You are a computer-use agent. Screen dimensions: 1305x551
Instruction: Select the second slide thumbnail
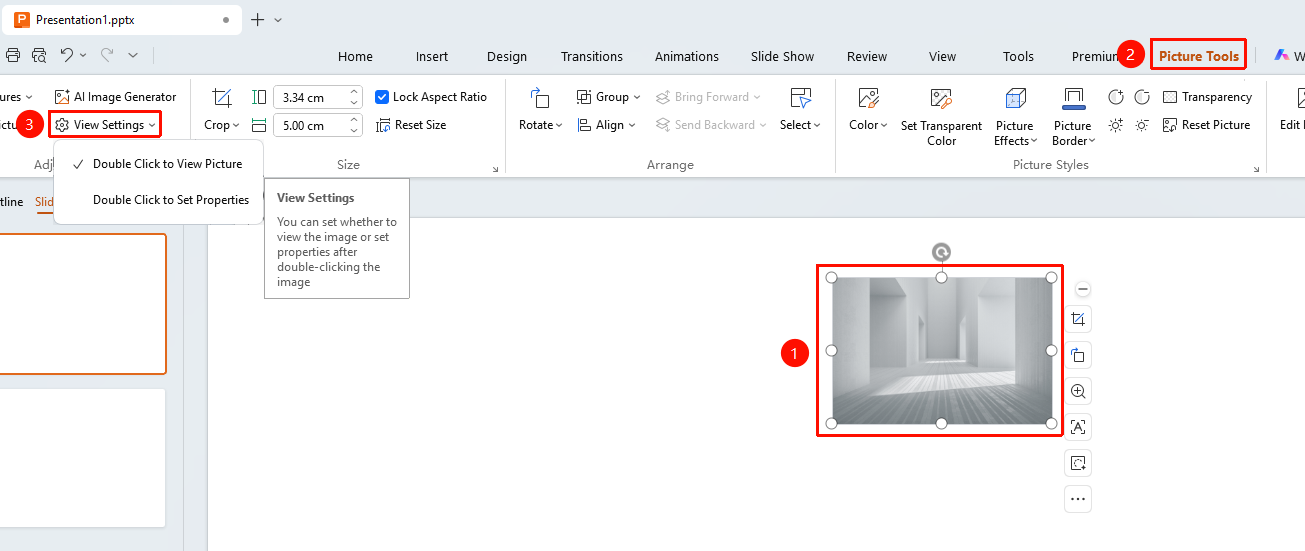pos(83,457)
